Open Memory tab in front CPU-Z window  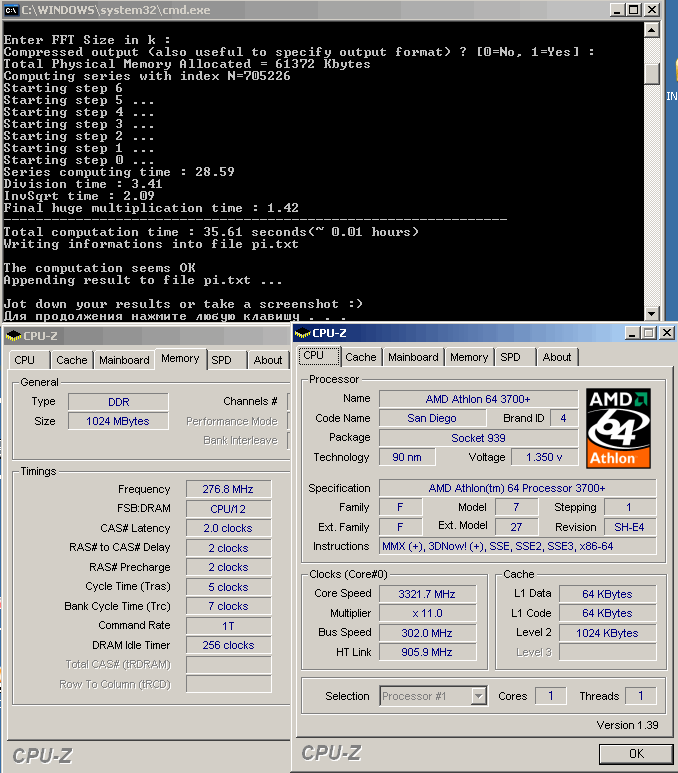pos(468,357)
